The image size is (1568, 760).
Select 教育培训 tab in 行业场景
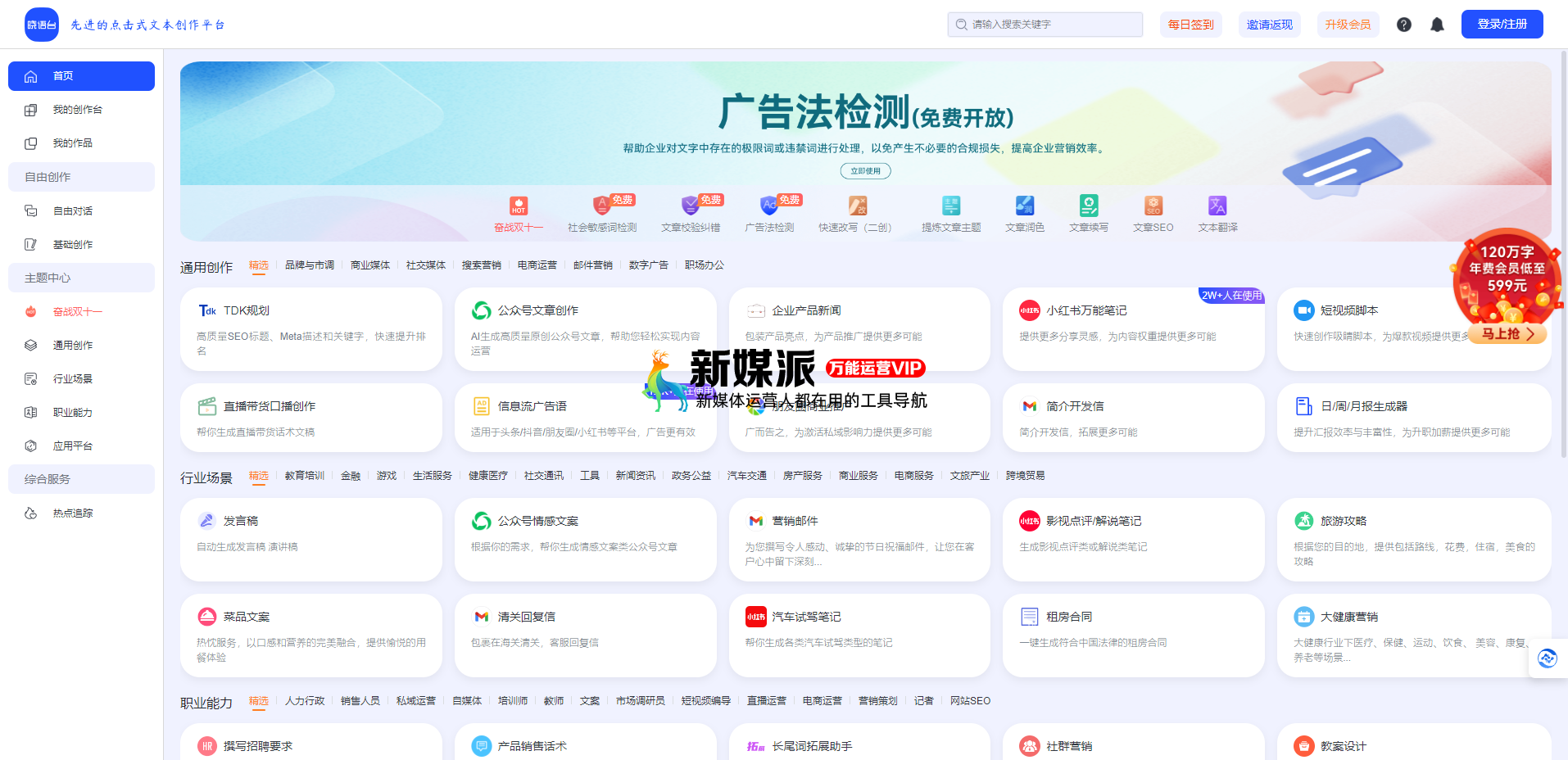(x=305, y=476)
